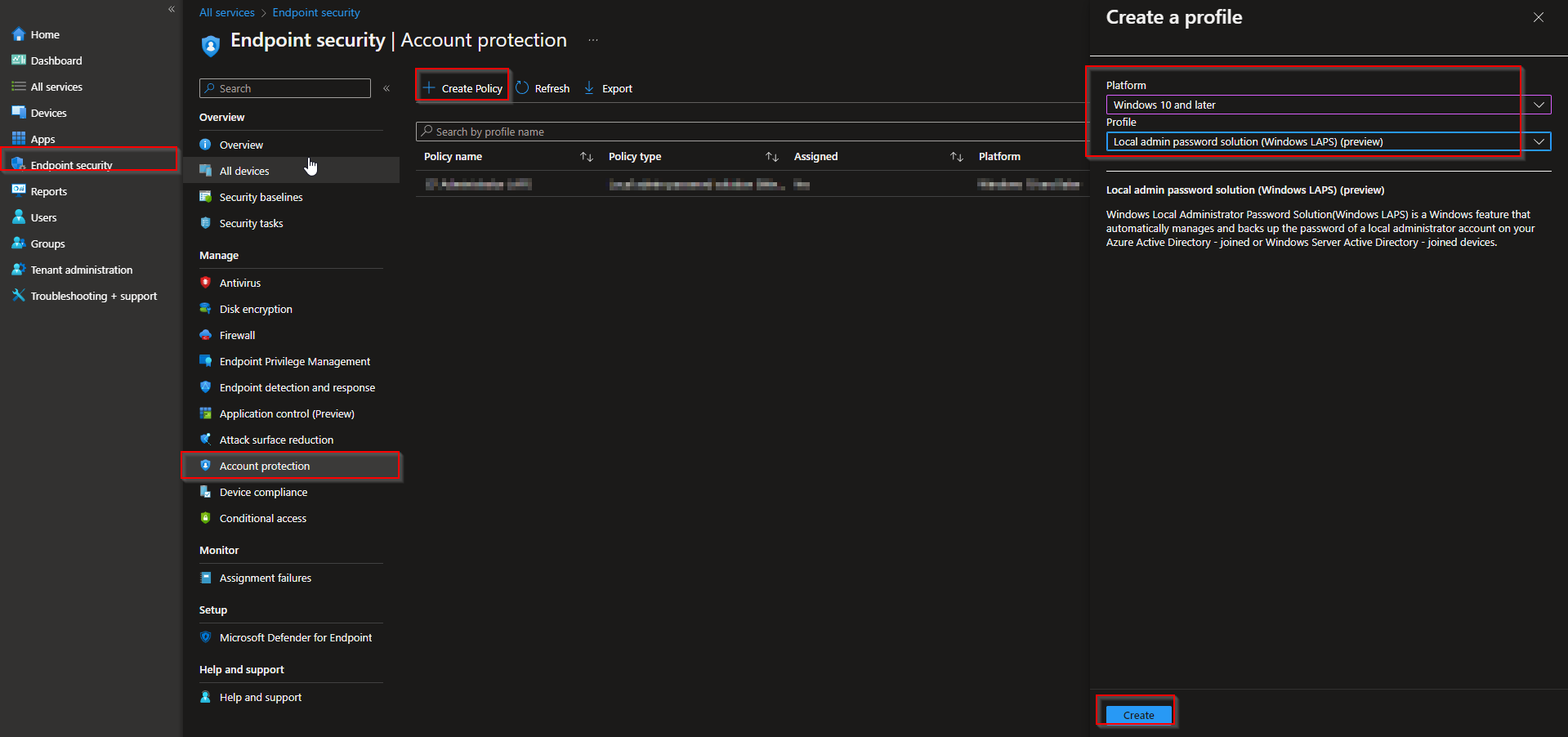1568x737 pixels.
Task: Select the Reports icon
Action: click(18, 190)
